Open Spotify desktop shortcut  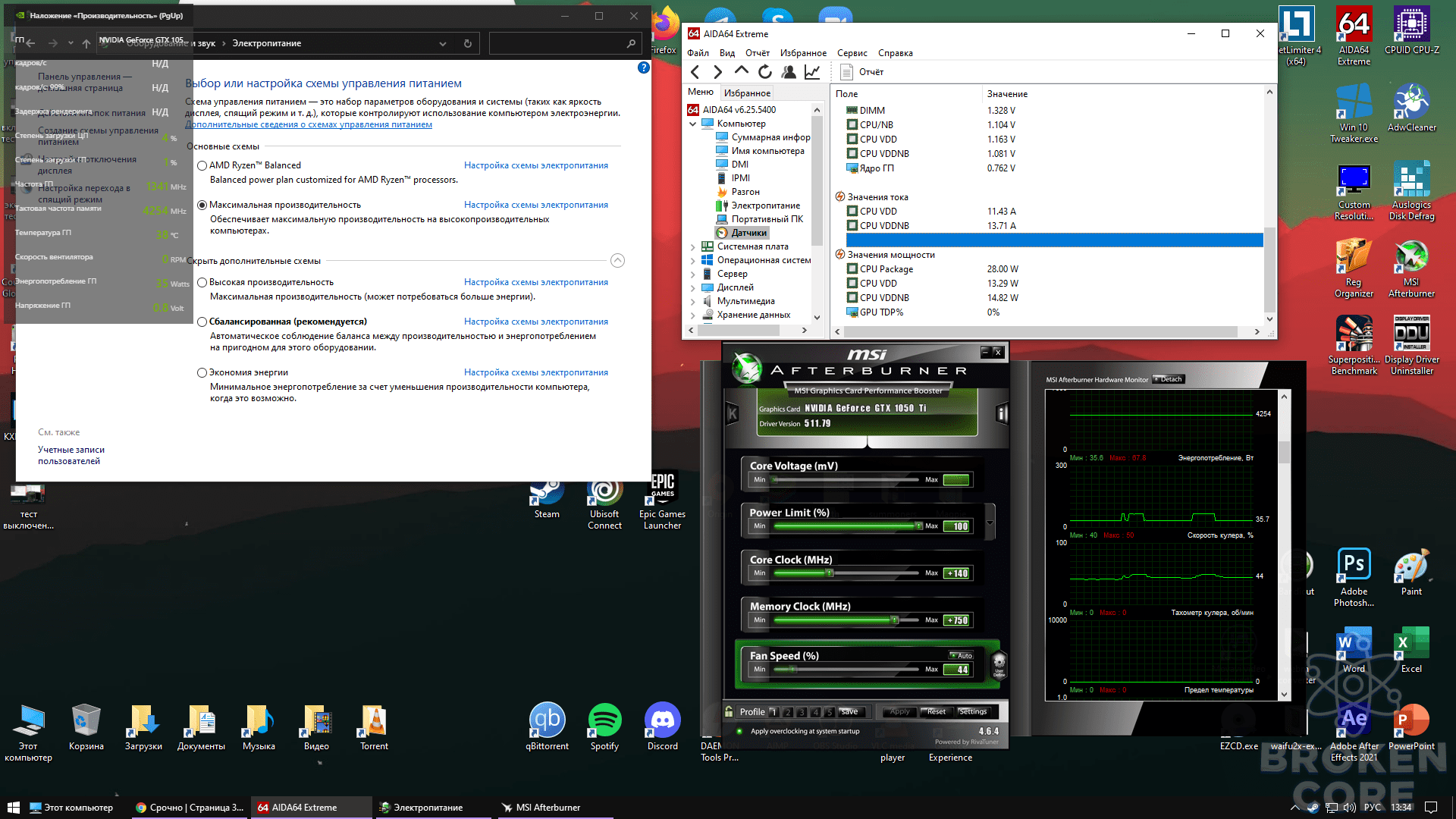point(604,726)
